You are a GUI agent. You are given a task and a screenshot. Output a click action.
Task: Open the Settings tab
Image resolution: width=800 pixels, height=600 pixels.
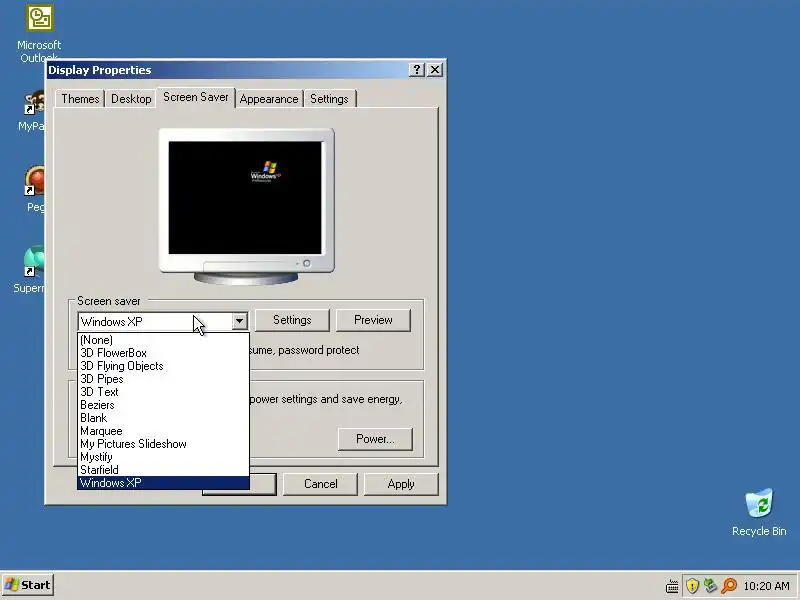(x=329, y=99)
